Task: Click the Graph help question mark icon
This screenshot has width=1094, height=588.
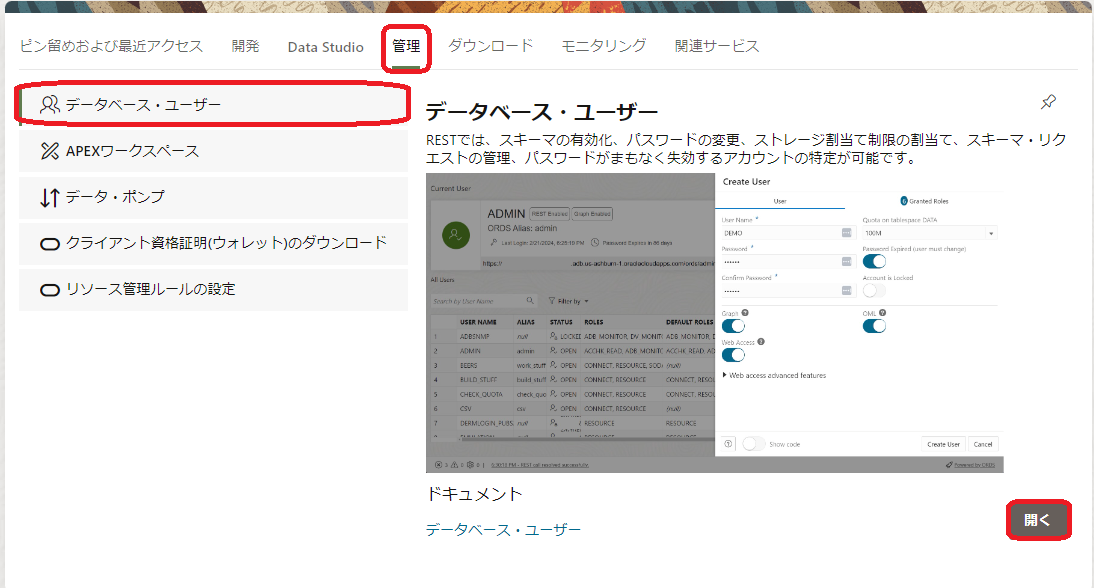Action: click(747, 313)
